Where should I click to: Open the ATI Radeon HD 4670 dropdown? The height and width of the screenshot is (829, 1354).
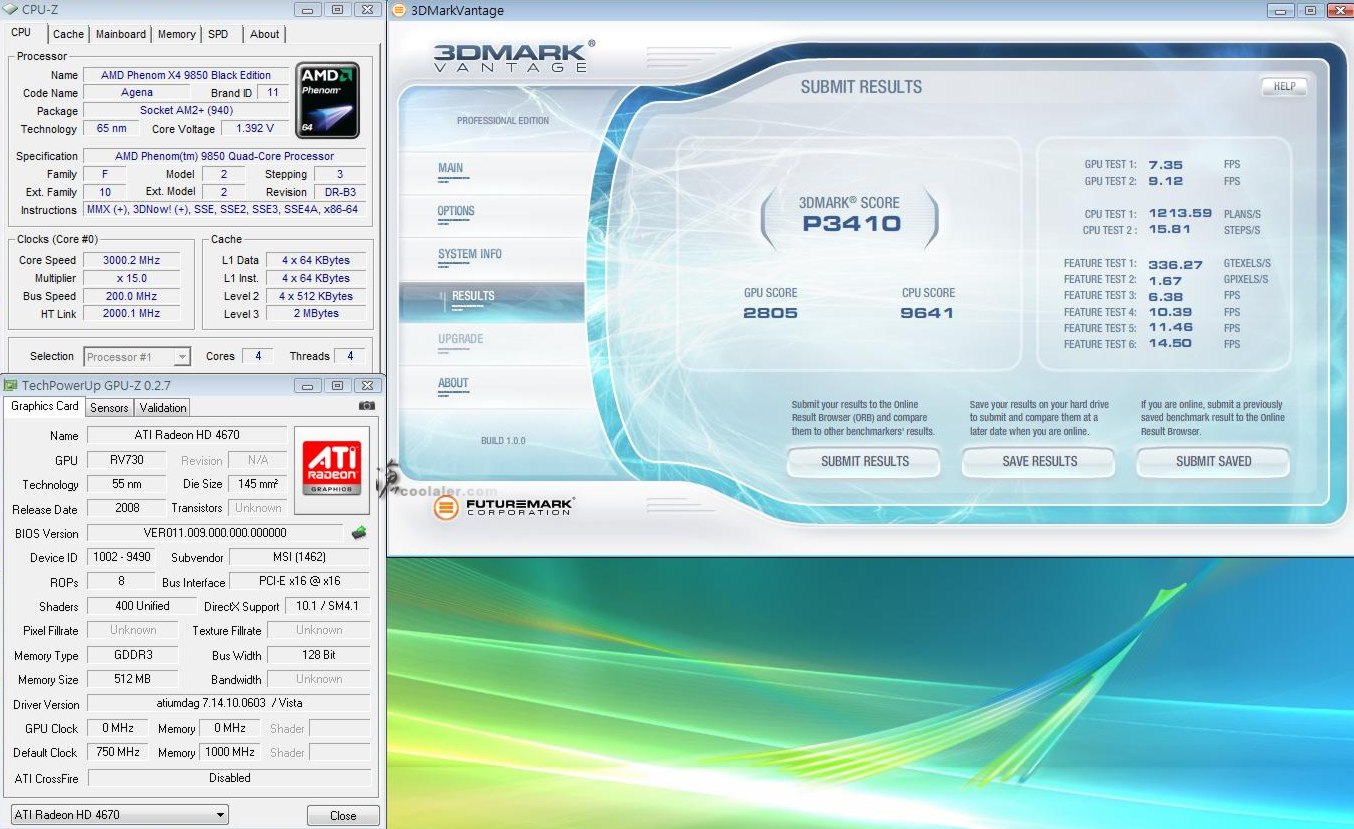(119, 815)
